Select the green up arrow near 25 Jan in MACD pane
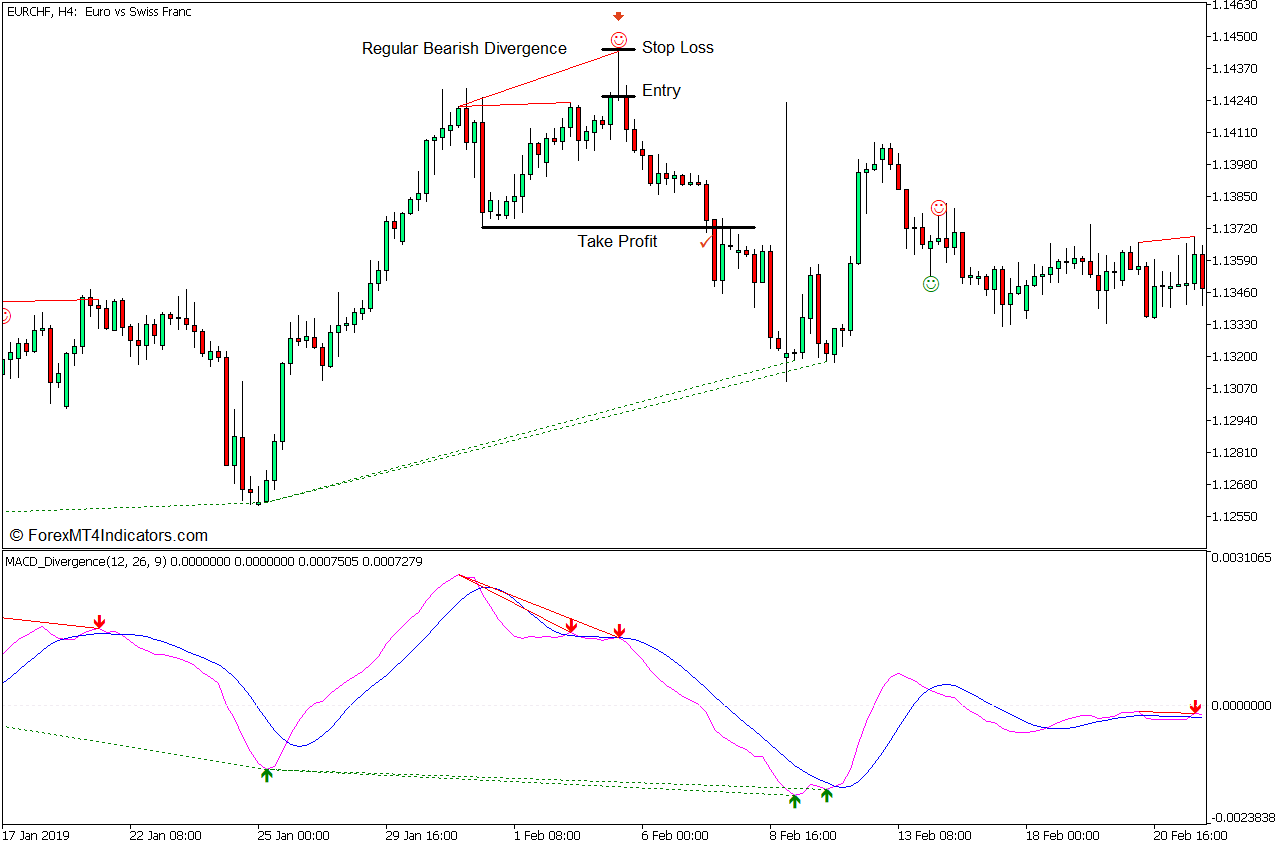 point(266,775)
